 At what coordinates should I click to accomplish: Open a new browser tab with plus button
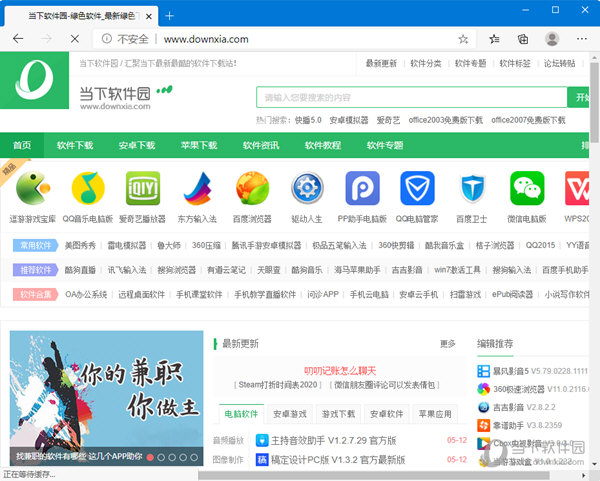point(169,15)
